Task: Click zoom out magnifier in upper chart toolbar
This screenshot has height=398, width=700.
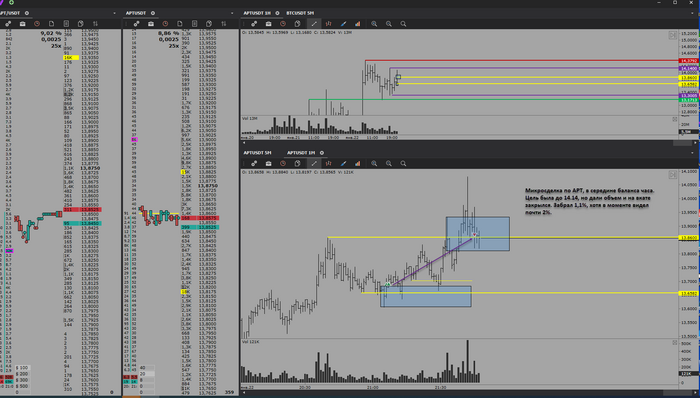Action: coord(389,24)
